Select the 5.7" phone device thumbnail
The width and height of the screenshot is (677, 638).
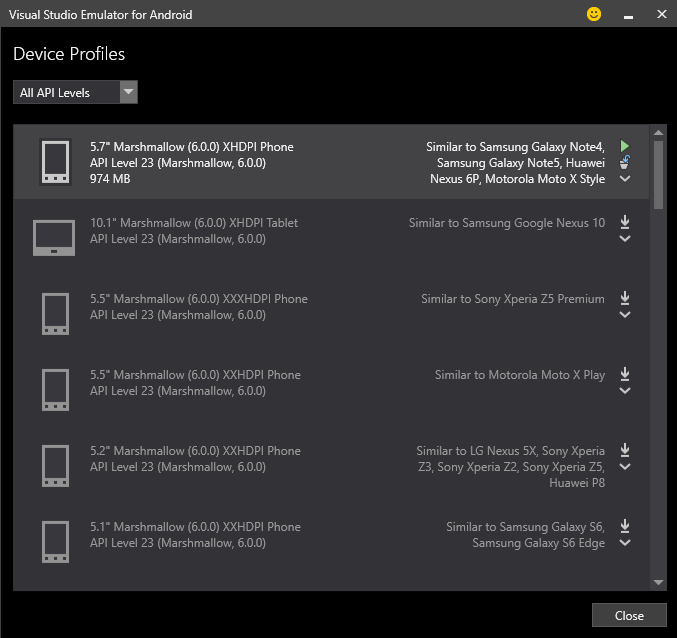55,162
